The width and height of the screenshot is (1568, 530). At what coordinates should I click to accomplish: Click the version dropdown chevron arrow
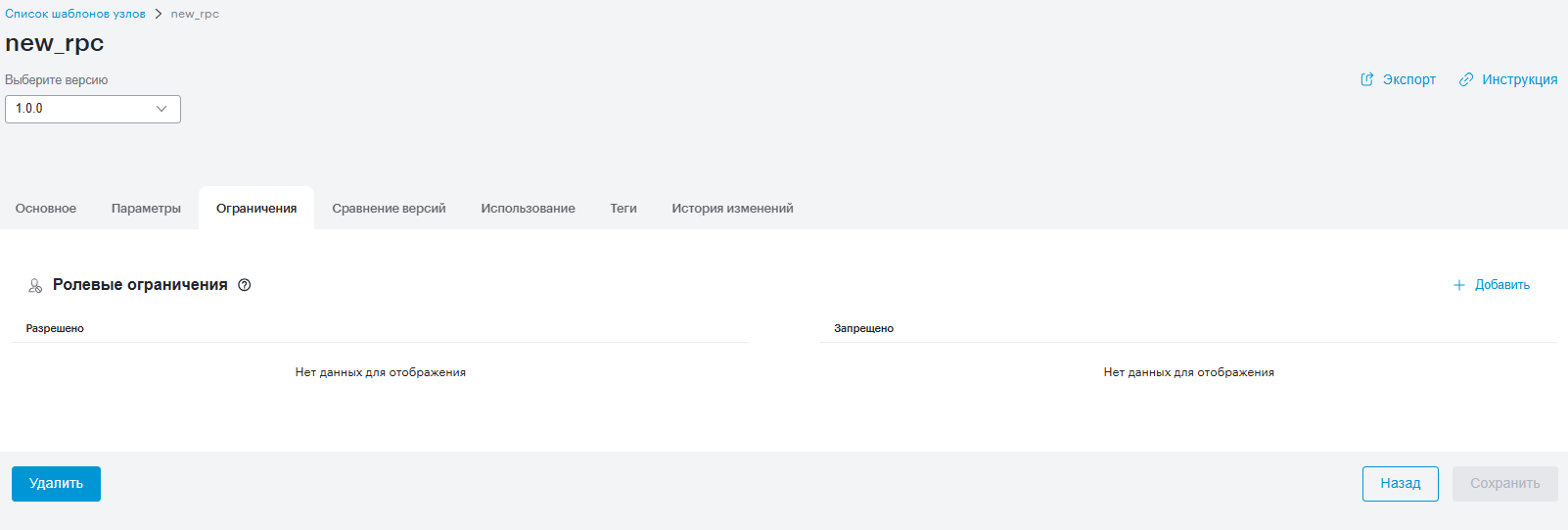[x=161, y=109]
